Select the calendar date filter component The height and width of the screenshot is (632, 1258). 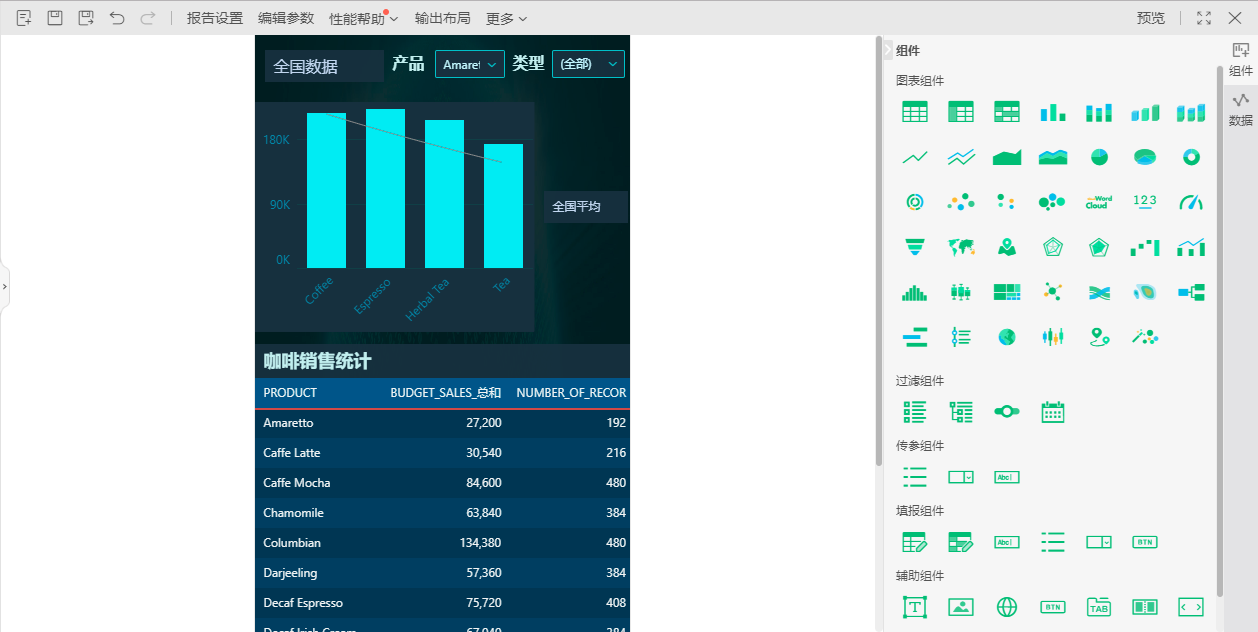[1053, 412]
